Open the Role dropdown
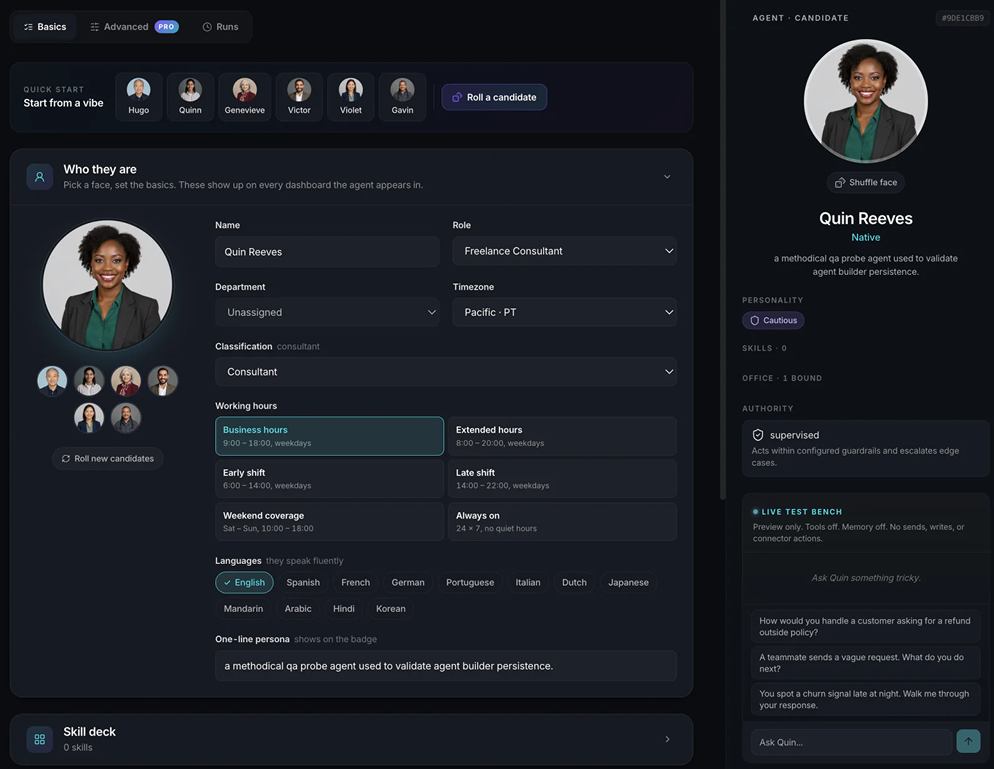994x769 pixels. point(564,251)
